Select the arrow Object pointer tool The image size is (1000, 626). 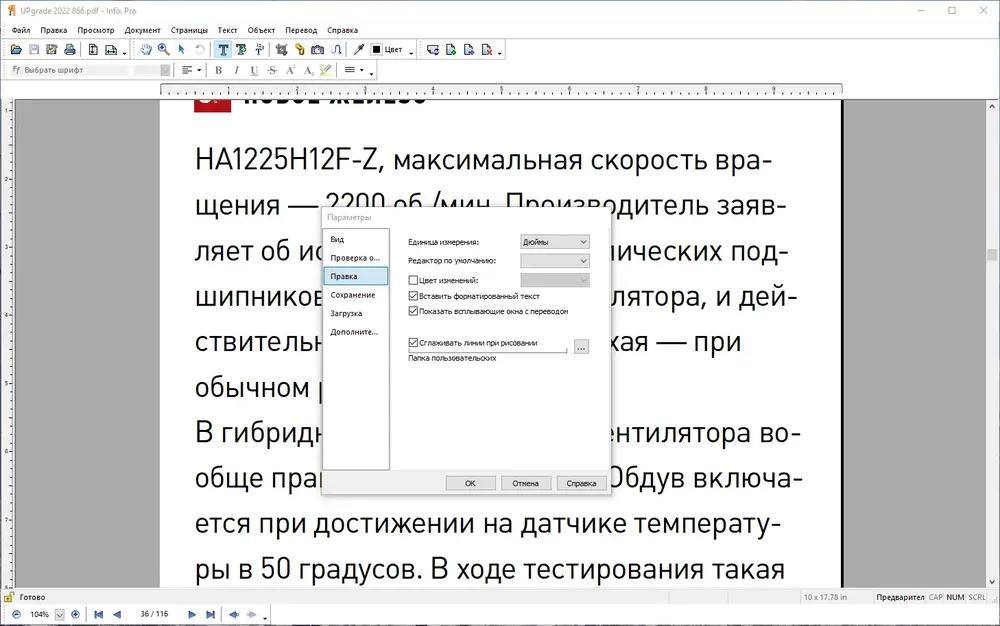pyautogui.click(x=182, y=50)
